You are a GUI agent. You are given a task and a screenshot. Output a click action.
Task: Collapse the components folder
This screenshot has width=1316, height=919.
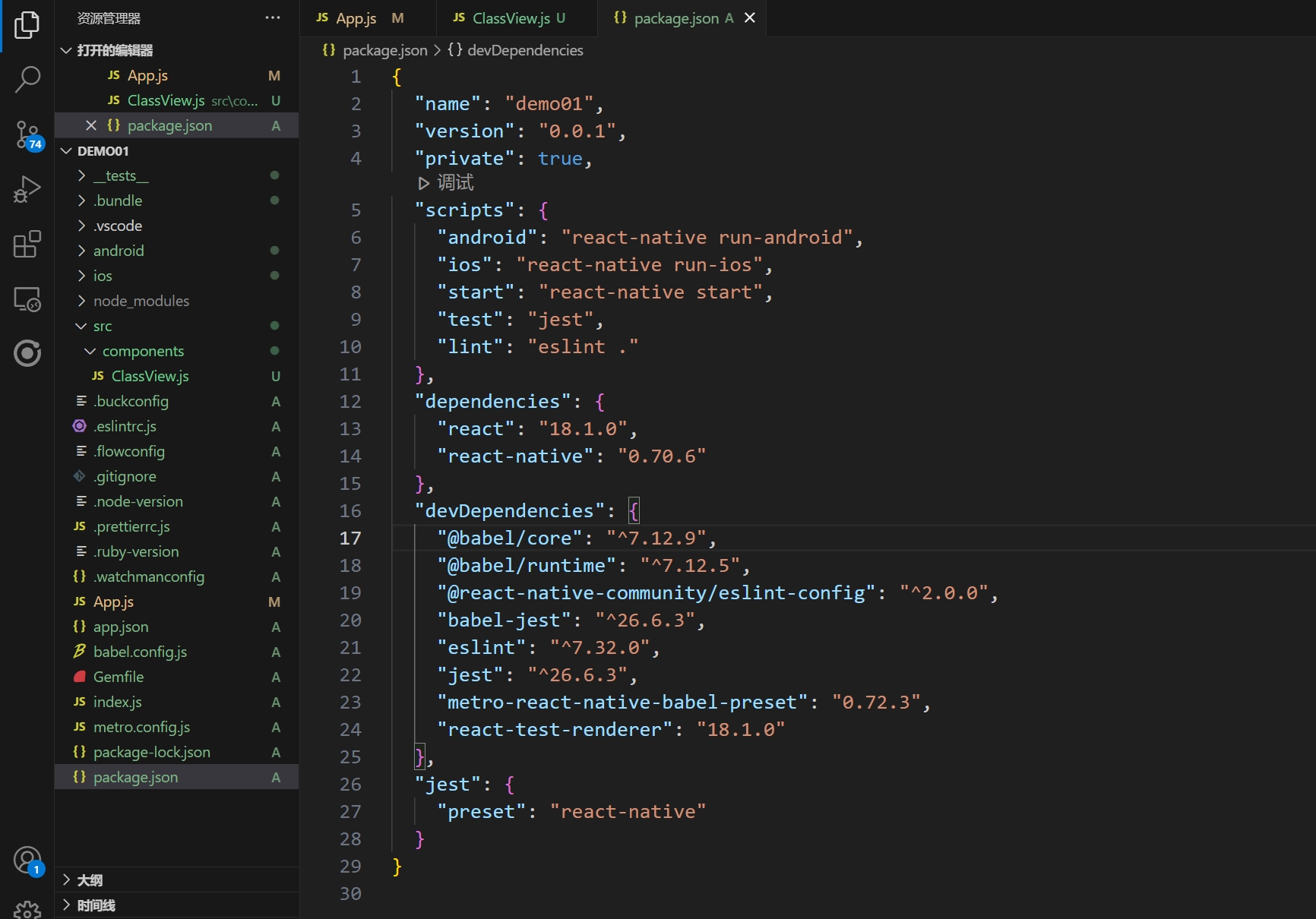tap(176, 351)
